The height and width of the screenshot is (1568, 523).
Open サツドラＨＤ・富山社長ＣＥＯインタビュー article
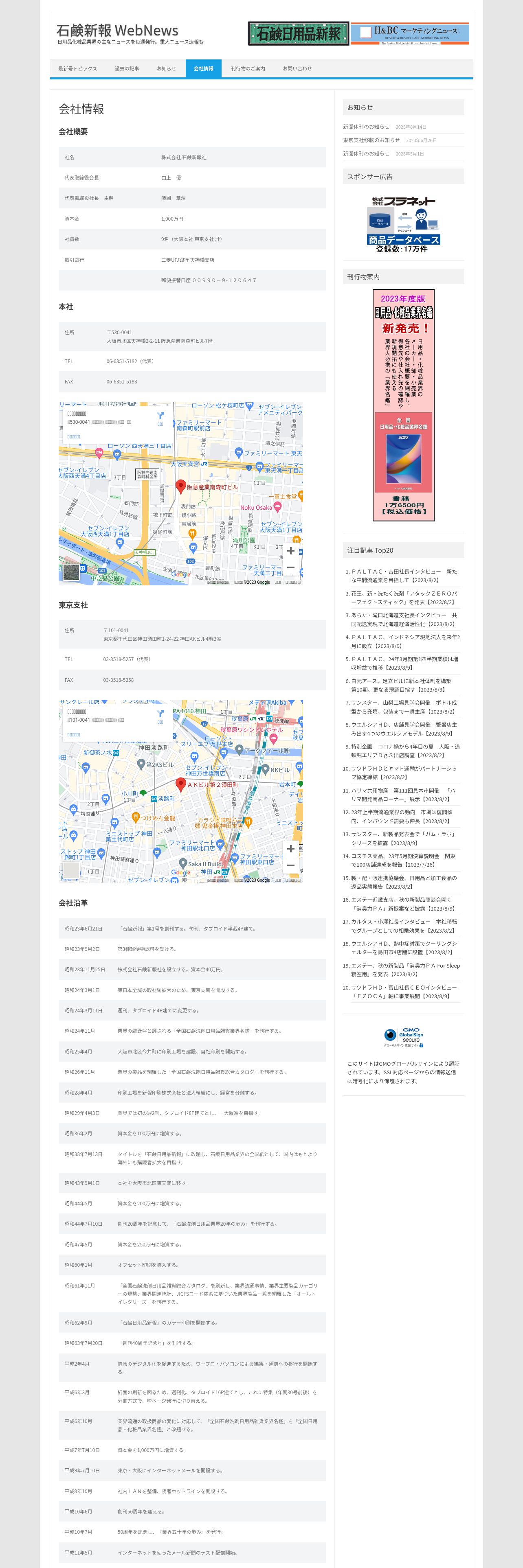(x=404, y=992)
